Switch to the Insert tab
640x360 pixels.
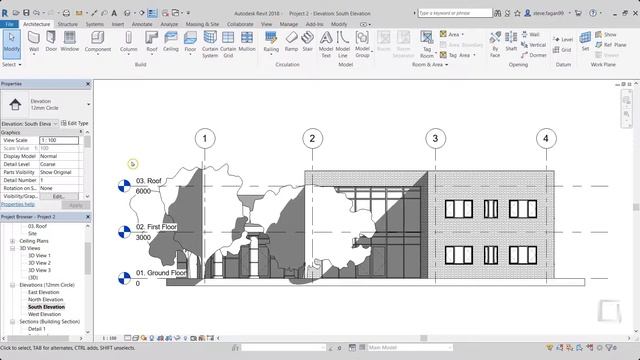[x=118, y=24]
